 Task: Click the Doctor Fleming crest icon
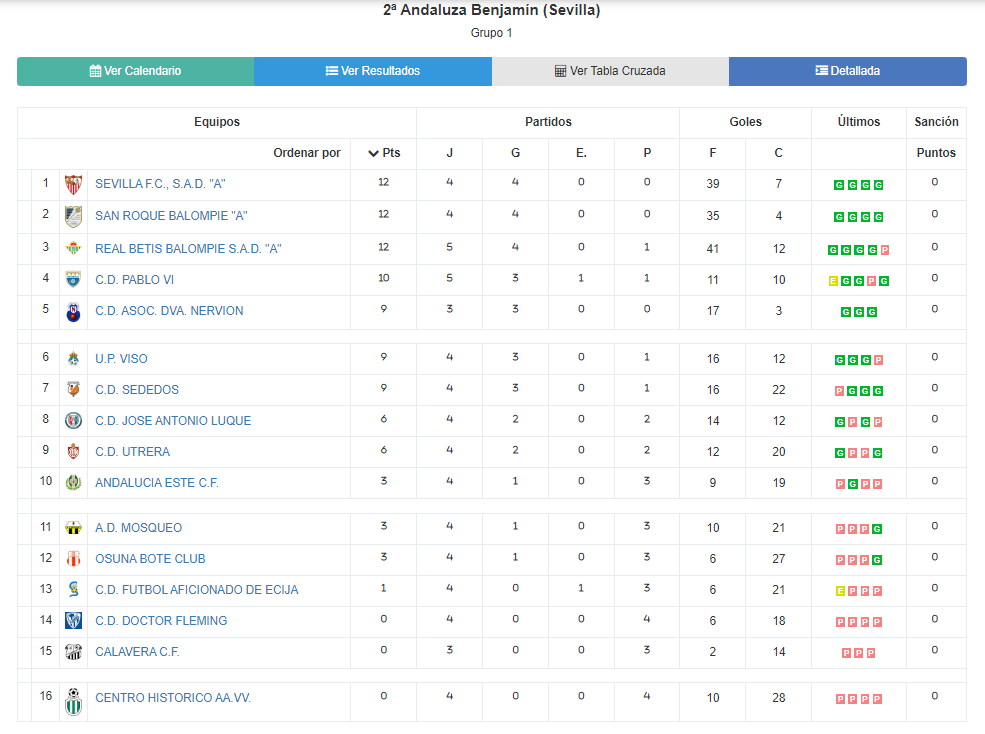point(73,621)
